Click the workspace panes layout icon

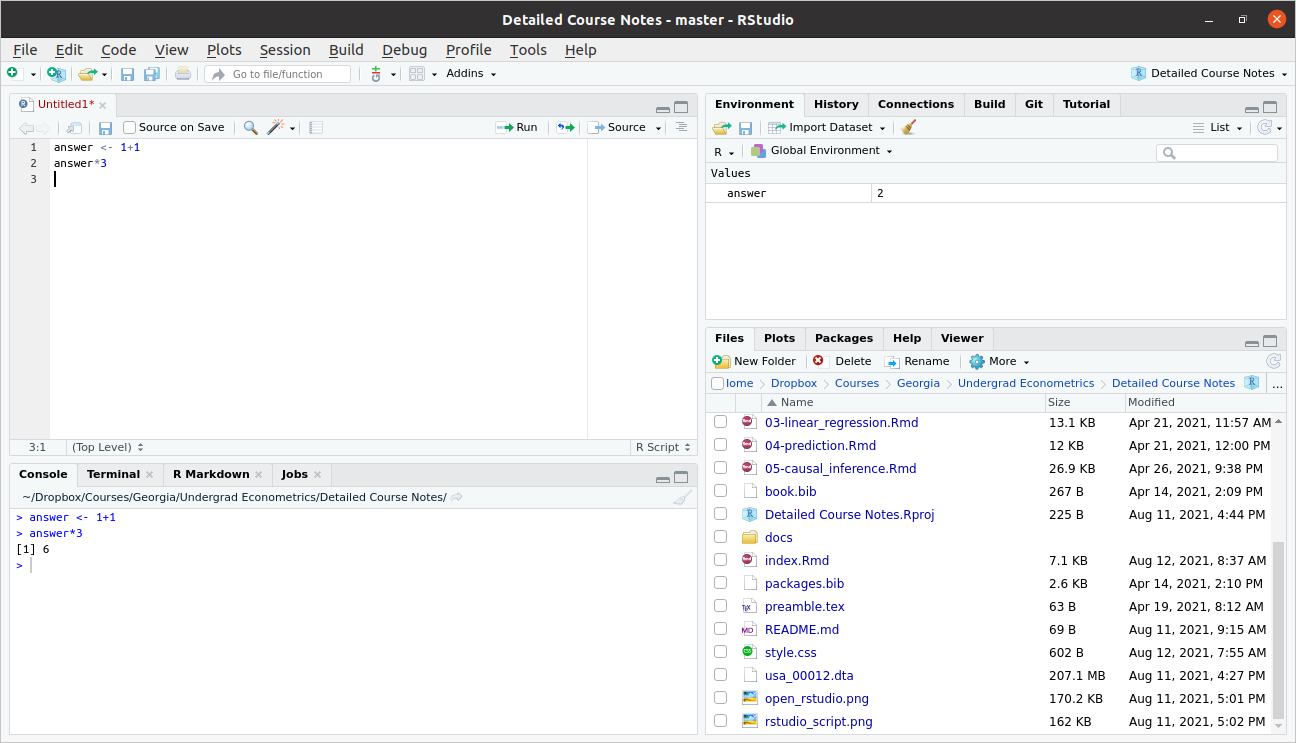[x=417, y=73]
